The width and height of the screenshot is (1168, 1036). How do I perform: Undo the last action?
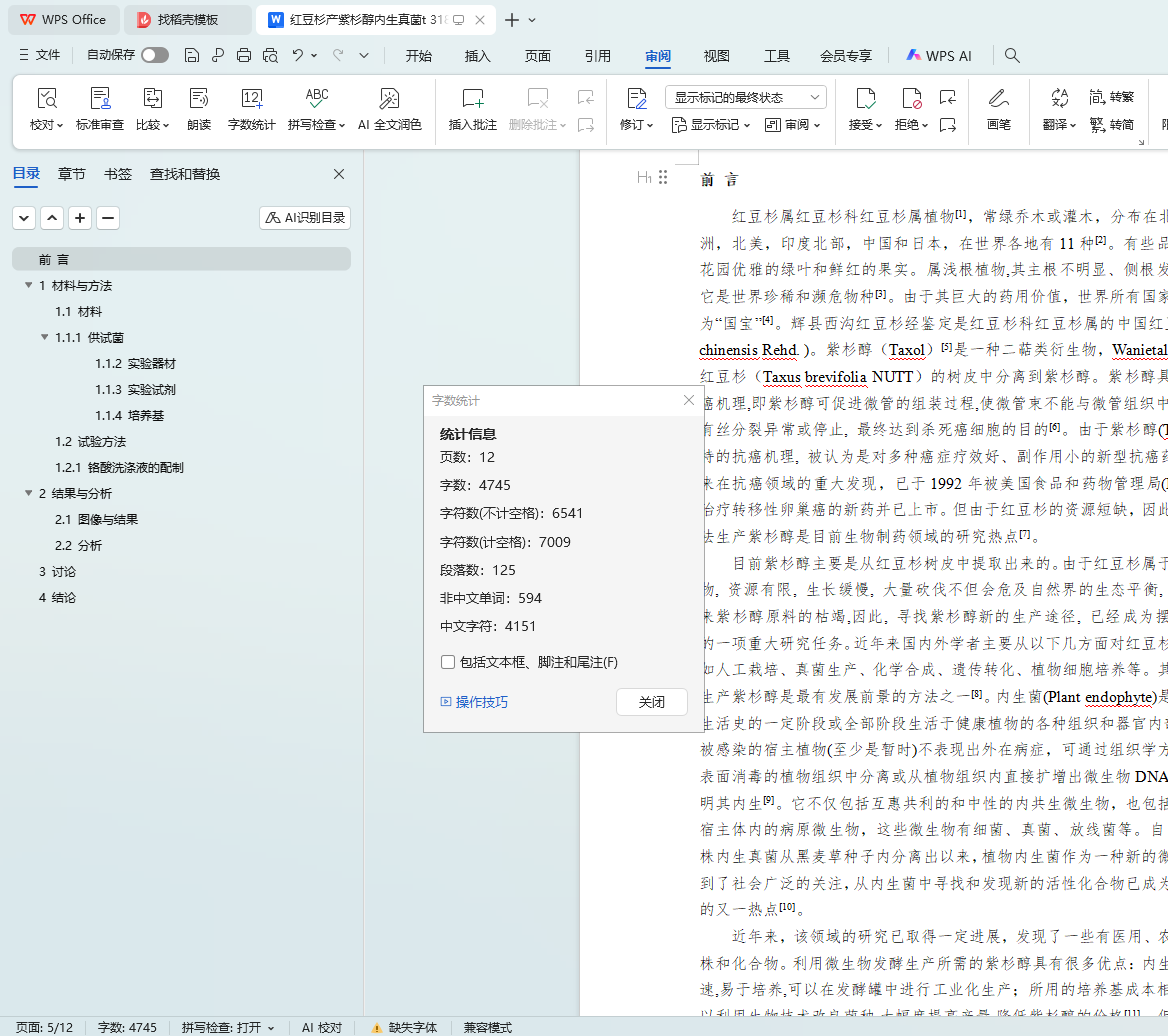297,55
